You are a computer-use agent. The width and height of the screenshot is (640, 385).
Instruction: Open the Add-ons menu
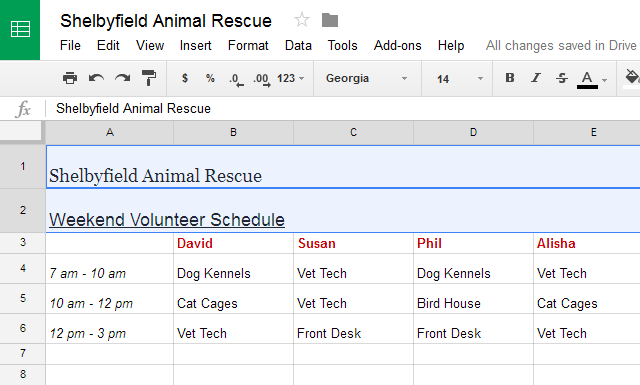(x=398, y=45)
